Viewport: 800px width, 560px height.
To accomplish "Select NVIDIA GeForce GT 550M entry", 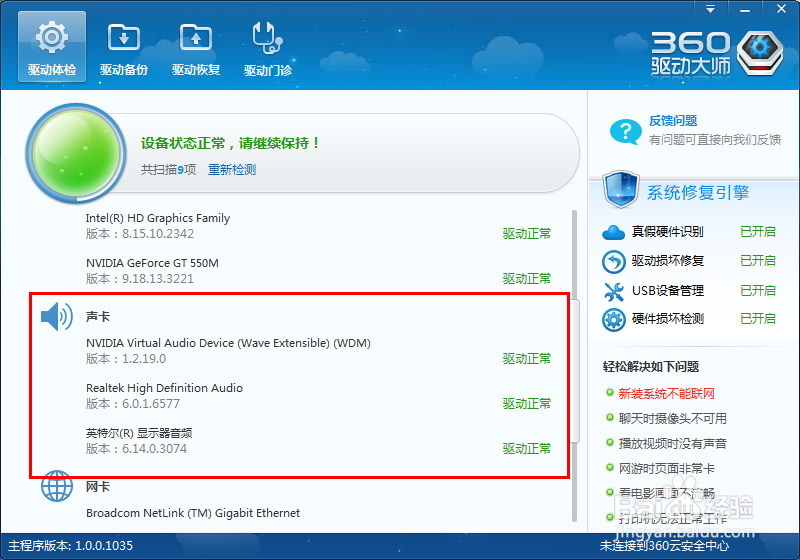I will (x=152, y=263).
